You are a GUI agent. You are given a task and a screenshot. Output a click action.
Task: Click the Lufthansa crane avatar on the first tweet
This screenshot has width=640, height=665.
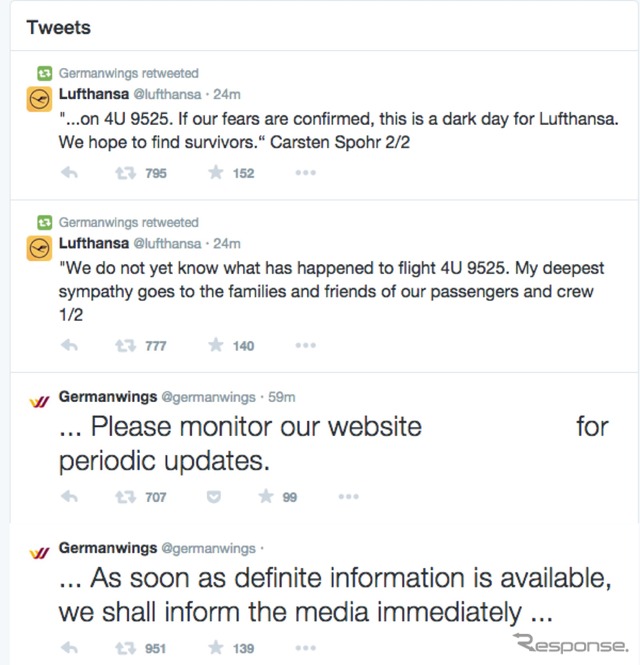[39, 99]
